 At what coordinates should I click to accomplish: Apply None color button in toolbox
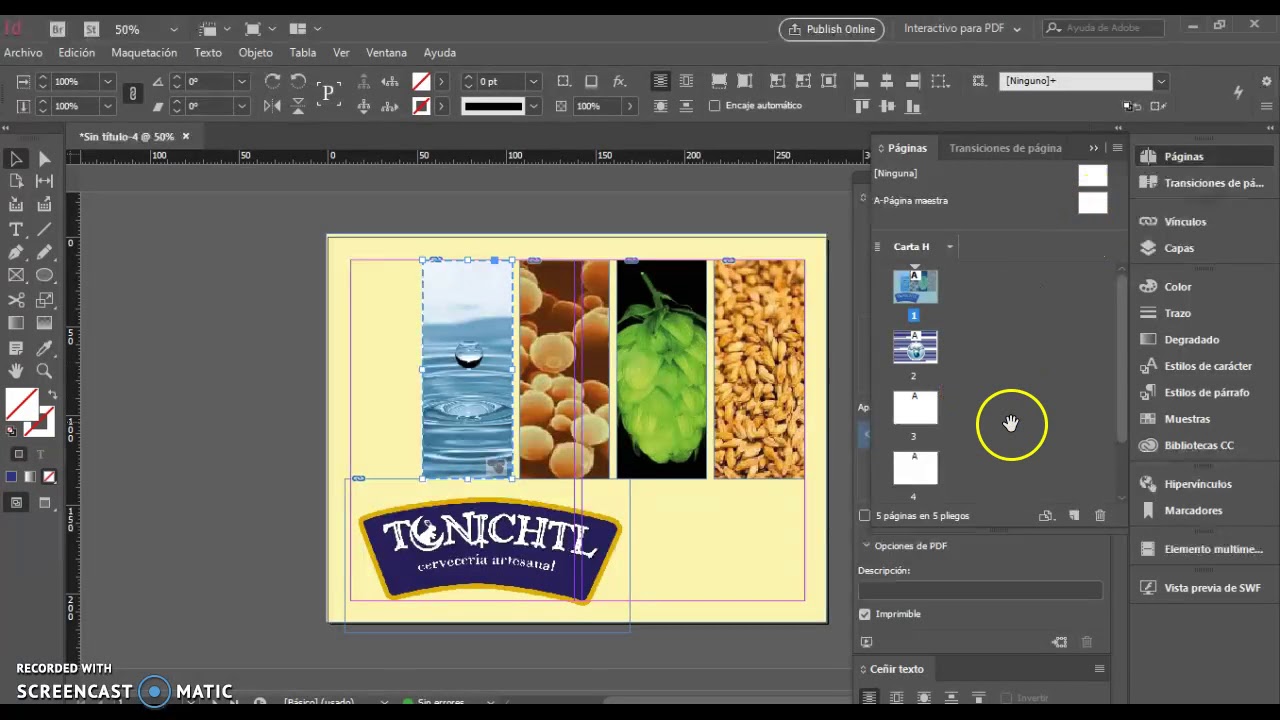[x=49, y=477]
